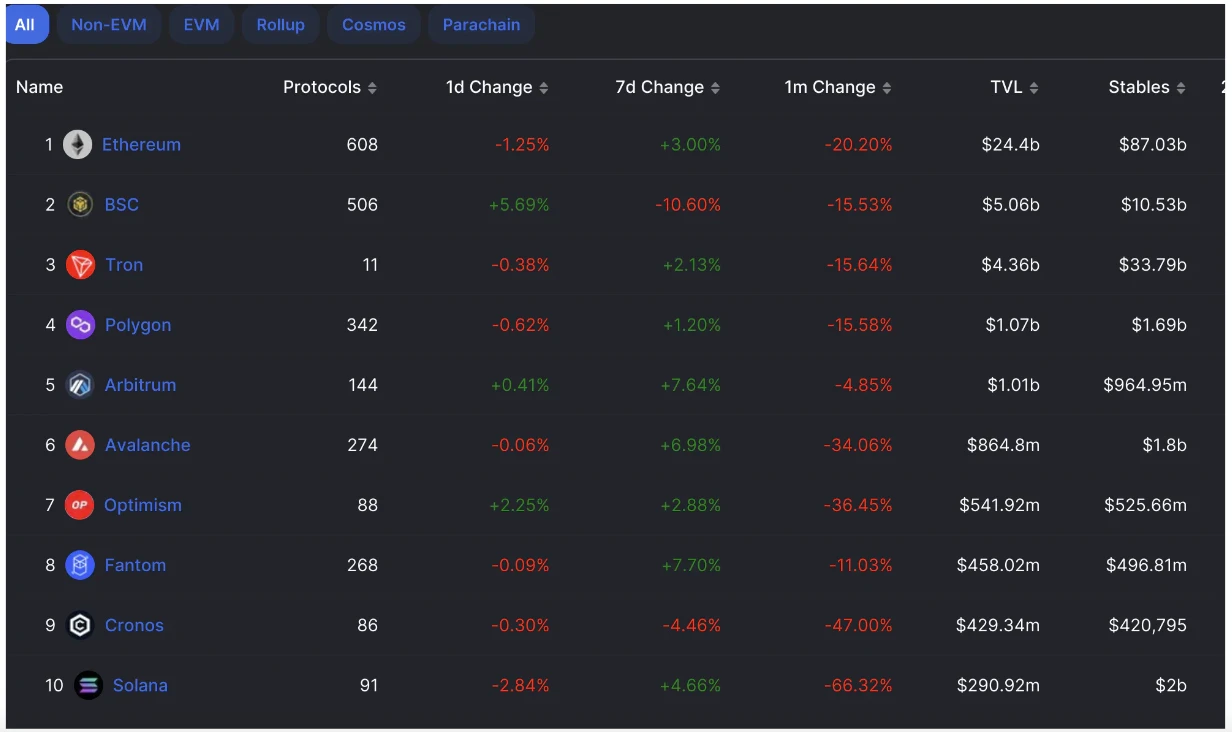This screenshot has width=1232, height=732.
Task: Click Ethereum's TVL value $24.4b
Action: [1011, 145]
